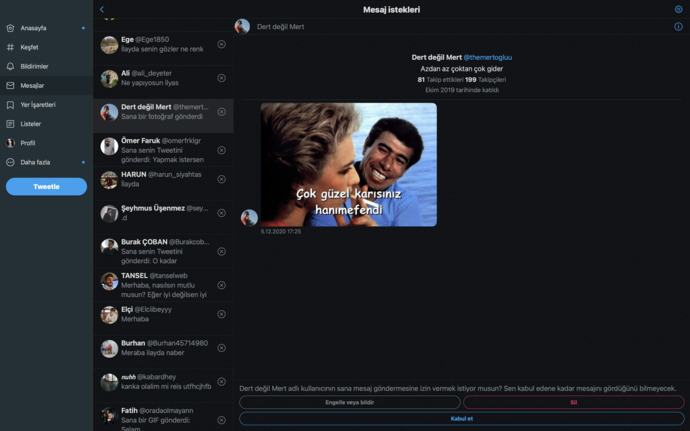Open Profil from the sidebar
Image resolution: width=690 pixels, height=431 pixels.
point(47,143)
